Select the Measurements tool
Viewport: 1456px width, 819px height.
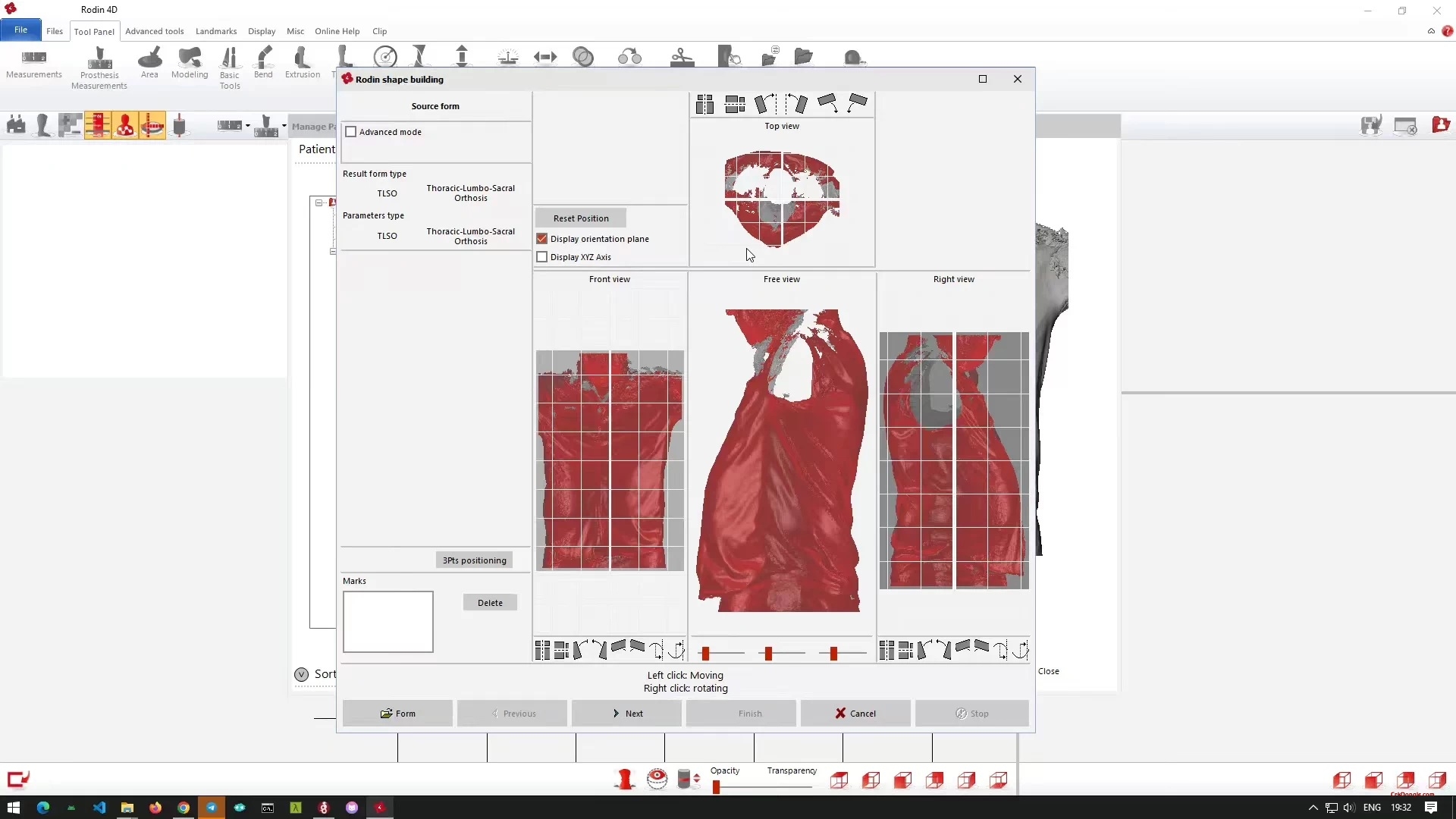click(x=33, y=64)
